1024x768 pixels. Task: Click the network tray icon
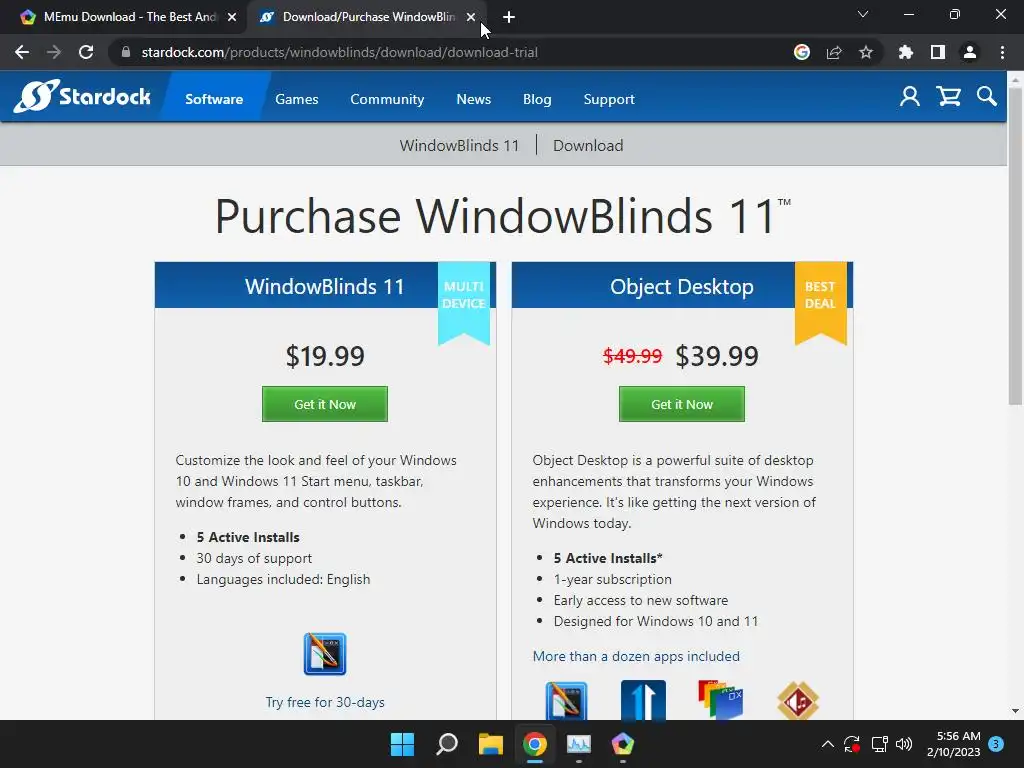pos(879,744)
